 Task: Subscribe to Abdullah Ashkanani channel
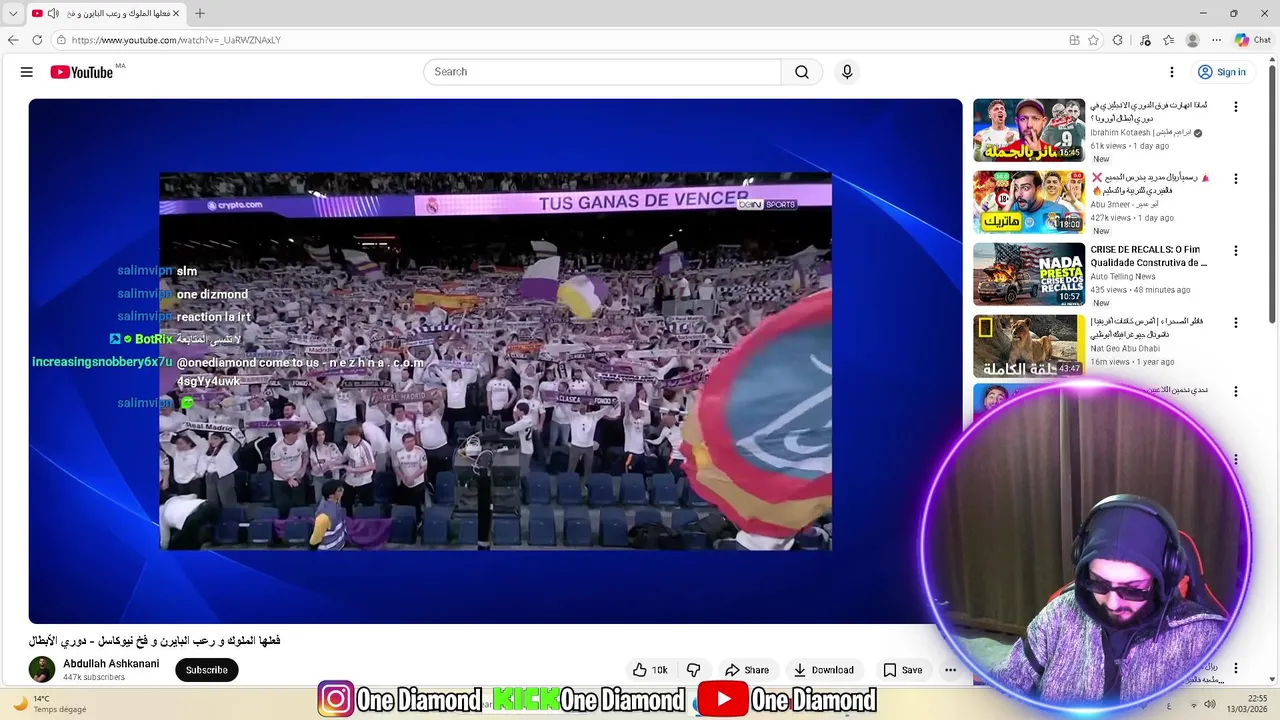coord(207,670)
